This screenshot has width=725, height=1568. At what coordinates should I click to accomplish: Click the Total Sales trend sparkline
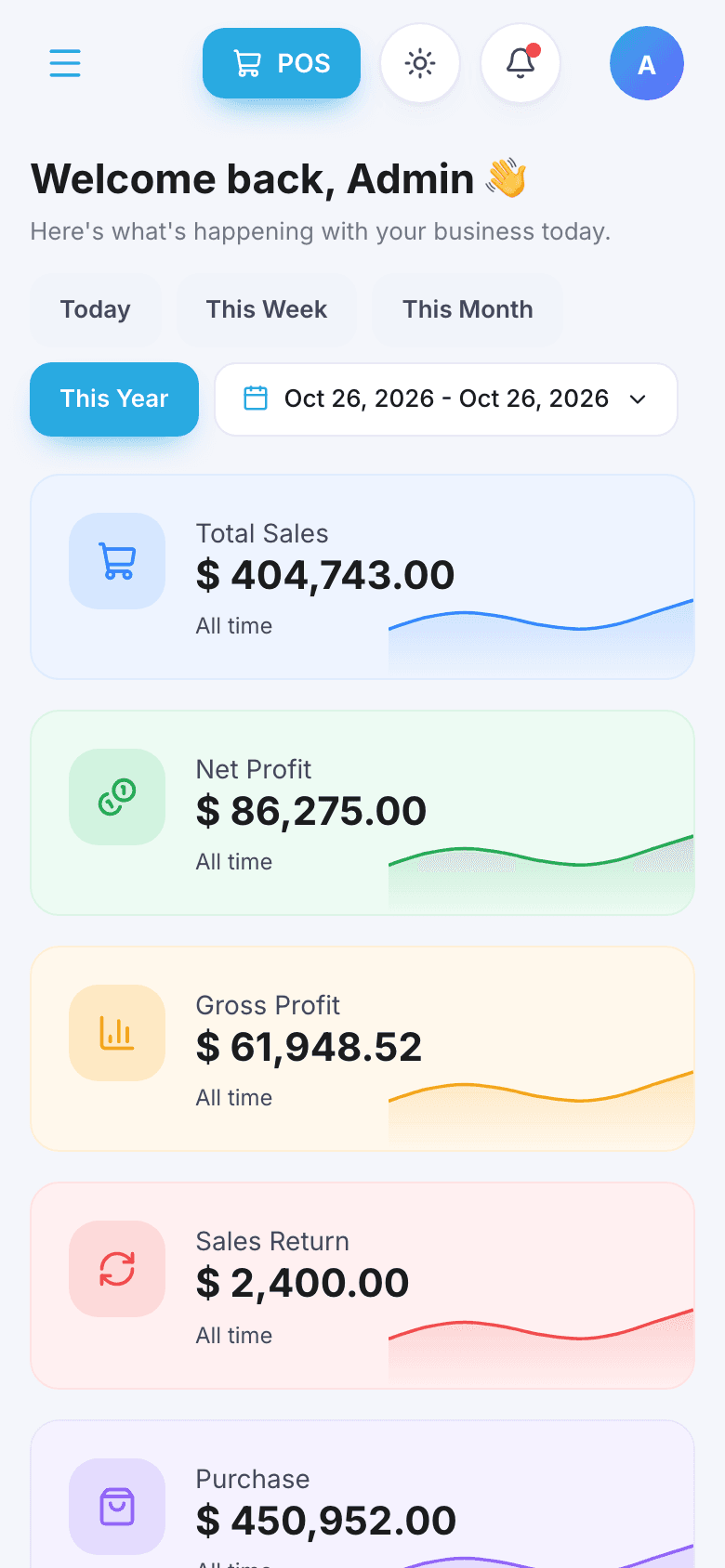click(541, 638)
